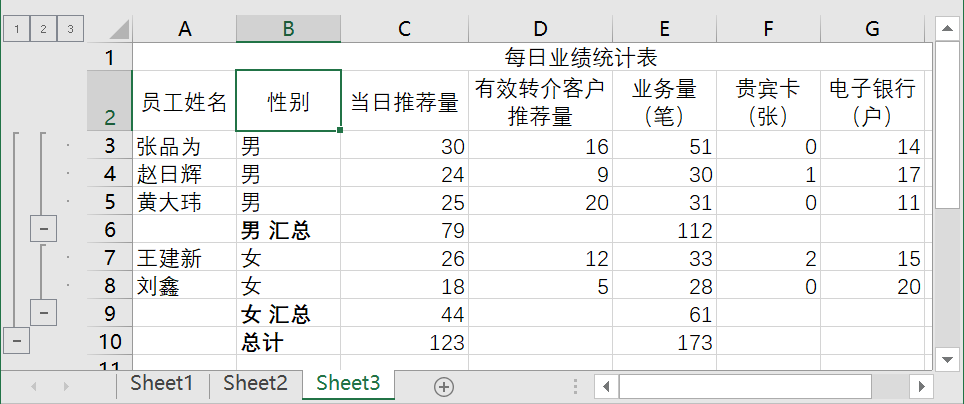The height and width of the screenshot is (404, 964).
Task: Collapse the 男 汇总 group
Action: tap(43, 230)
